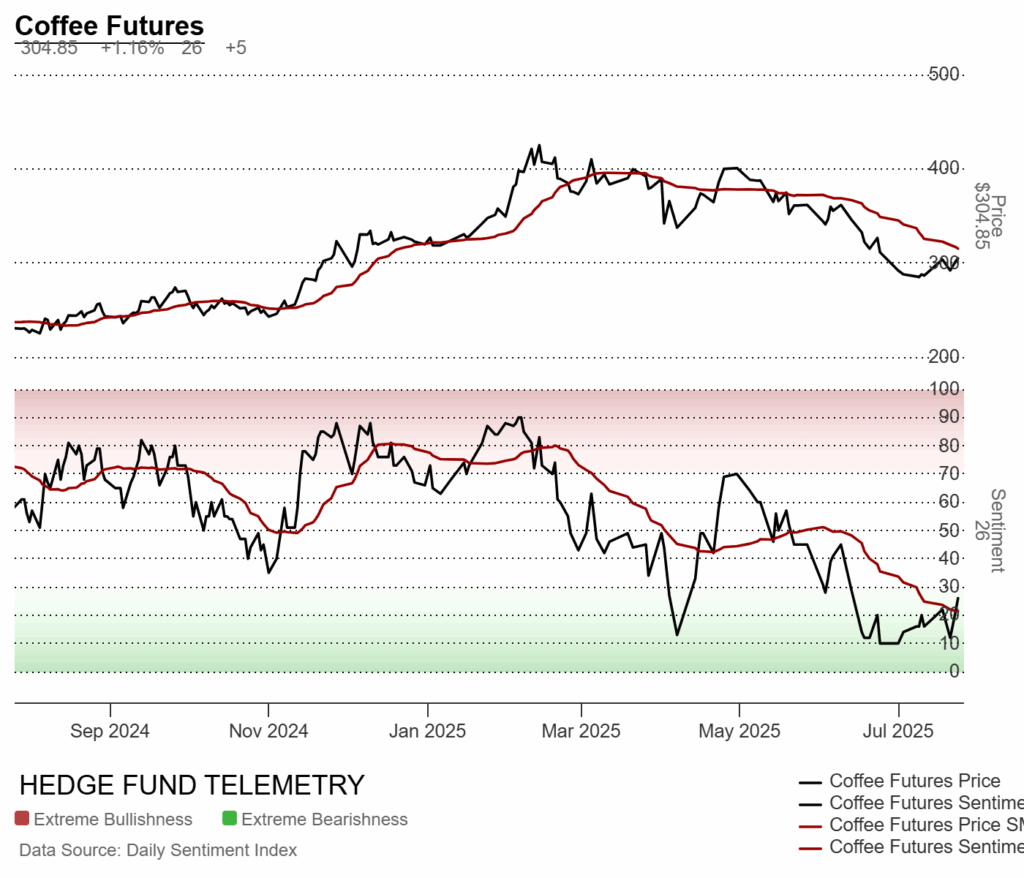
Task: Click the Nov 2024 axis tick label
Action: pyautogui.click(x=268, y=730)
